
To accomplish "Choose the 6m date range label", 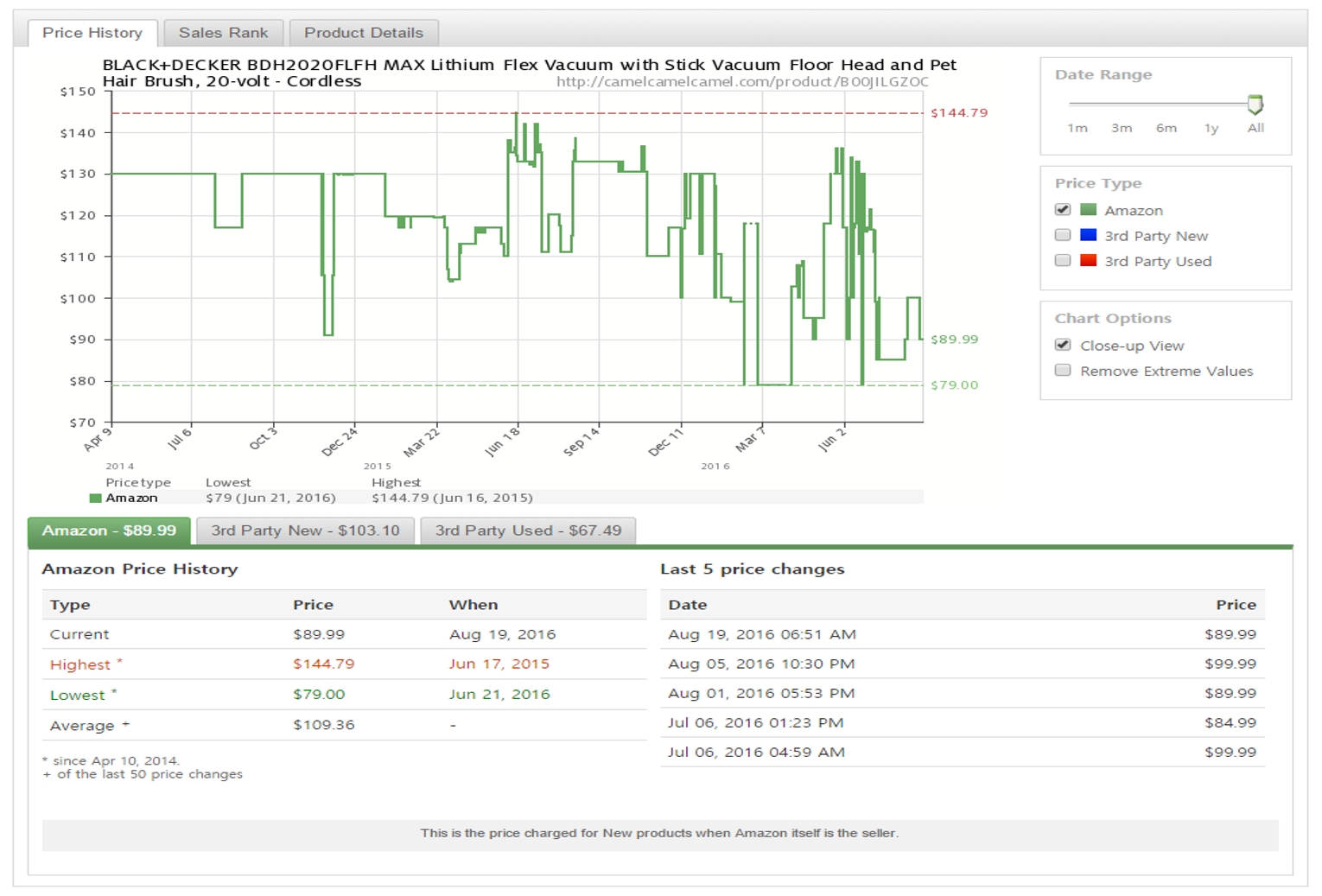I will tap(1166, 128).
